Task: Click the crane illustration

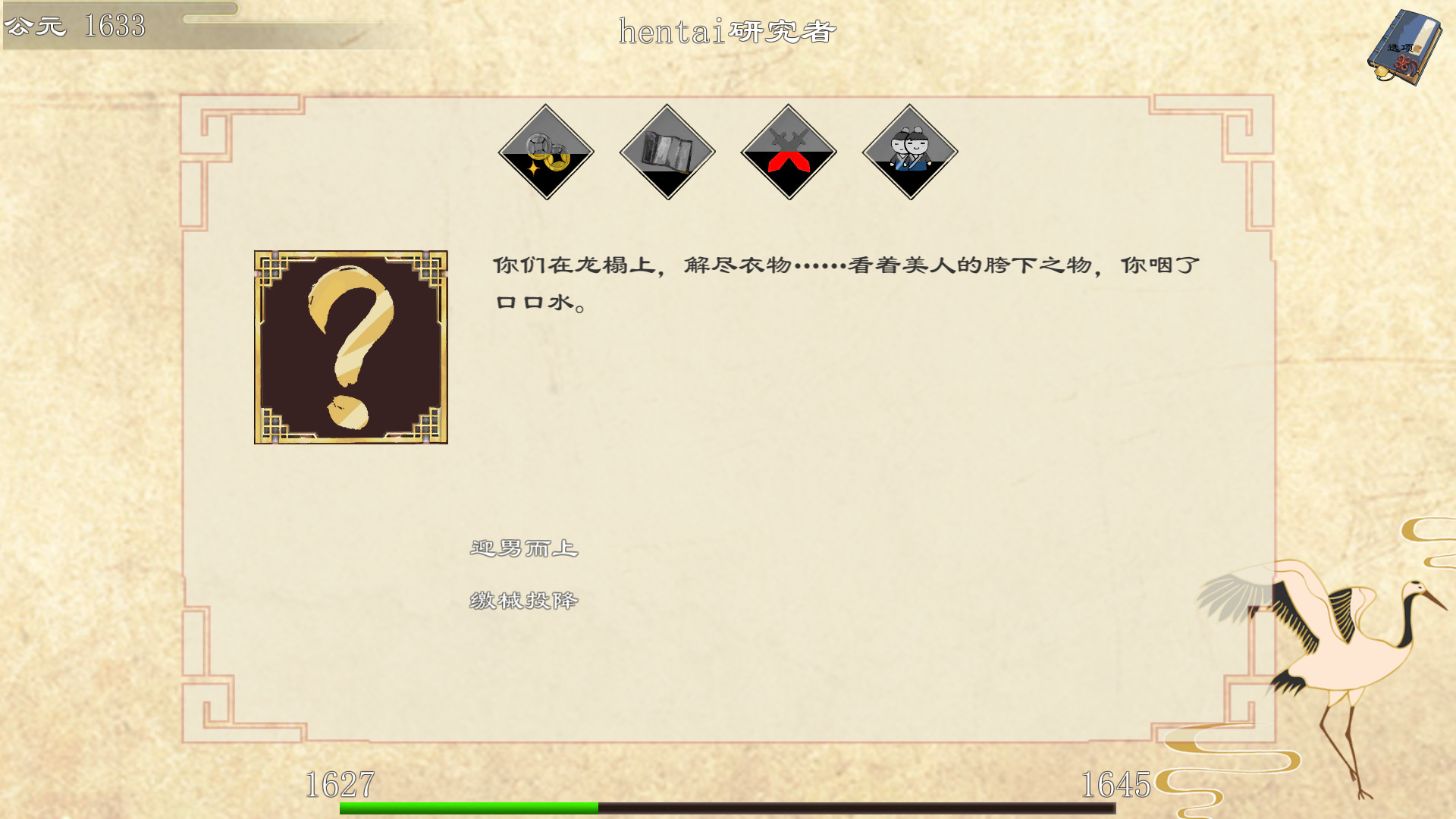Action: click(x=1323, y=667)
